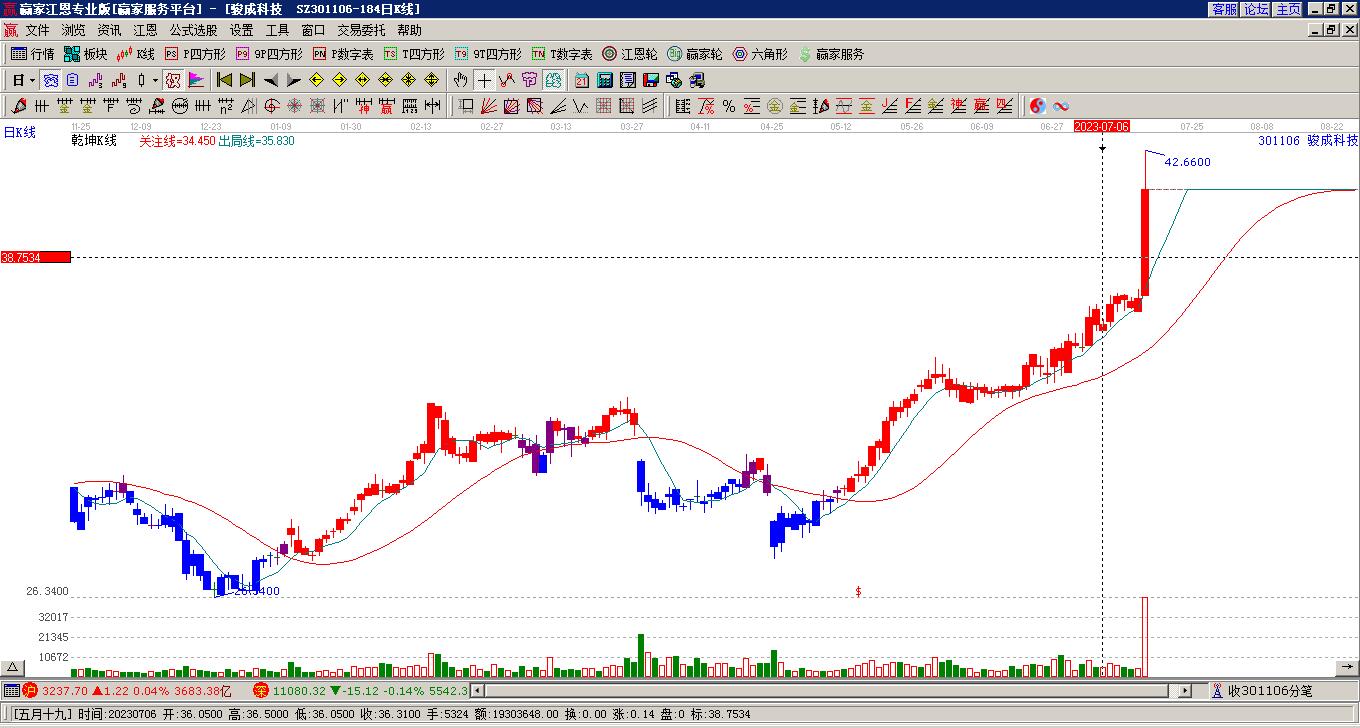This screenshot has height=728, width=1360.
Task: Click the 42.6600 peak price label
Action: (1188, 162)
